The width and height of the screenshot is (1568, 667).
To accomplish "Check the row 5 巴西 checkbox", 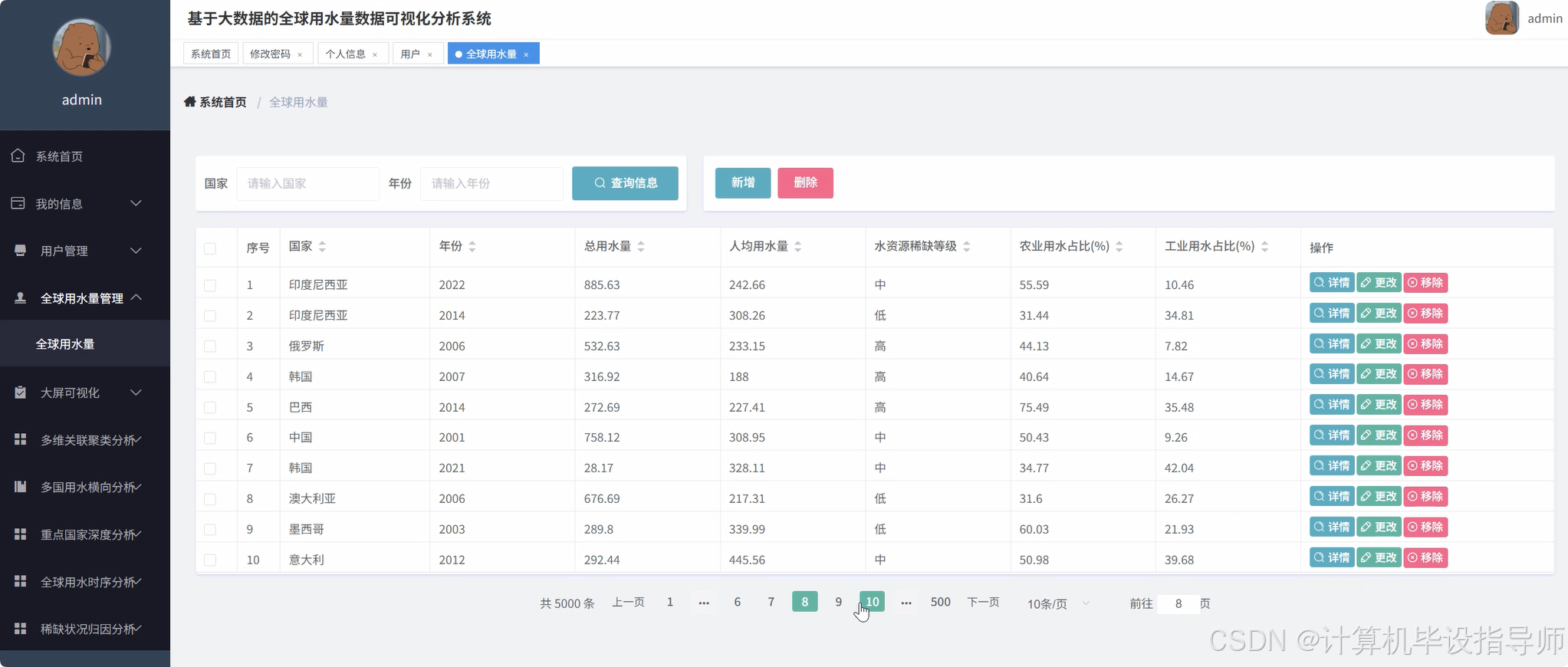I will 210,407.
